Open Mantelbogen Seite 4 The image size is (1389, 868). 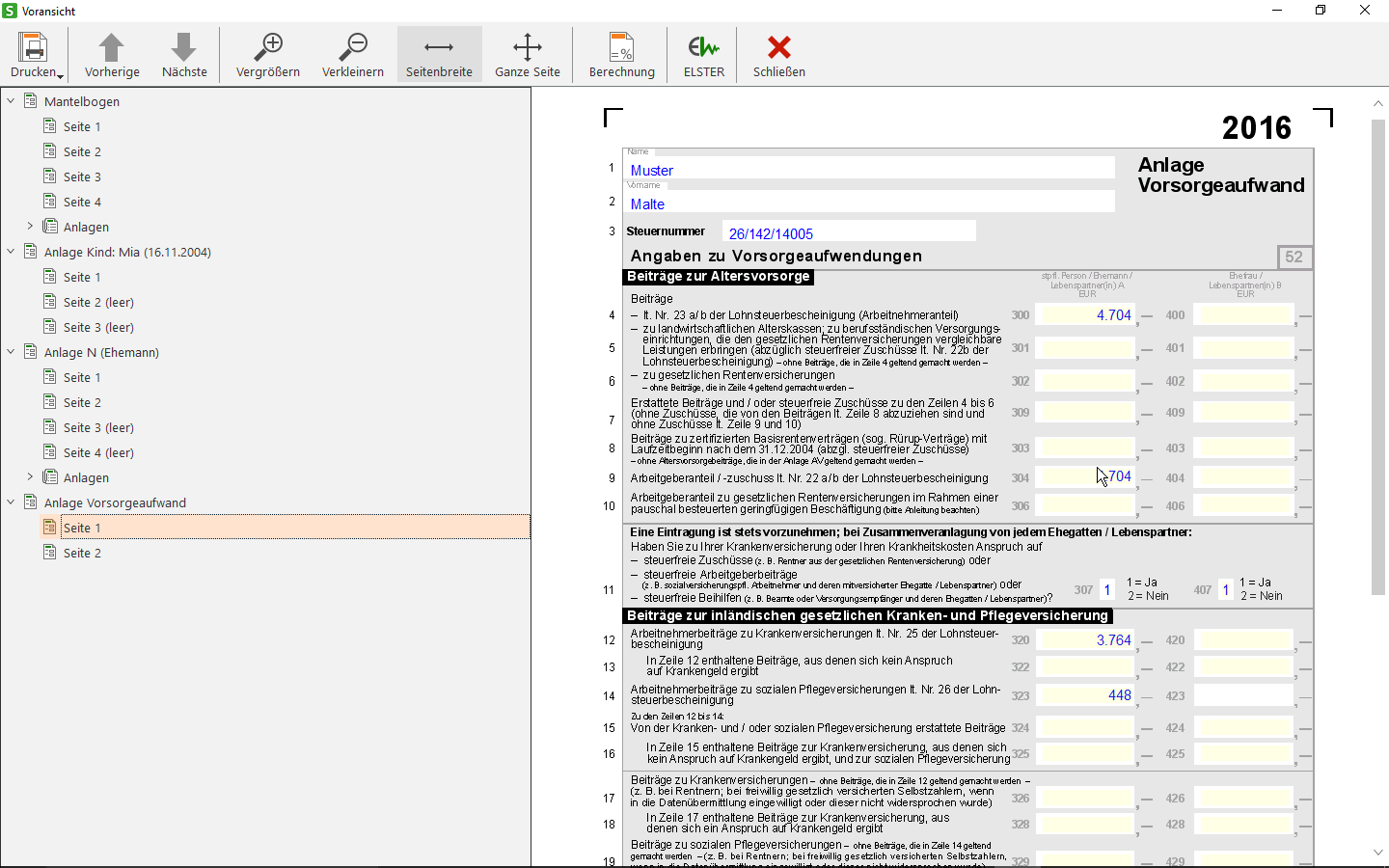(x=82, y=202)
